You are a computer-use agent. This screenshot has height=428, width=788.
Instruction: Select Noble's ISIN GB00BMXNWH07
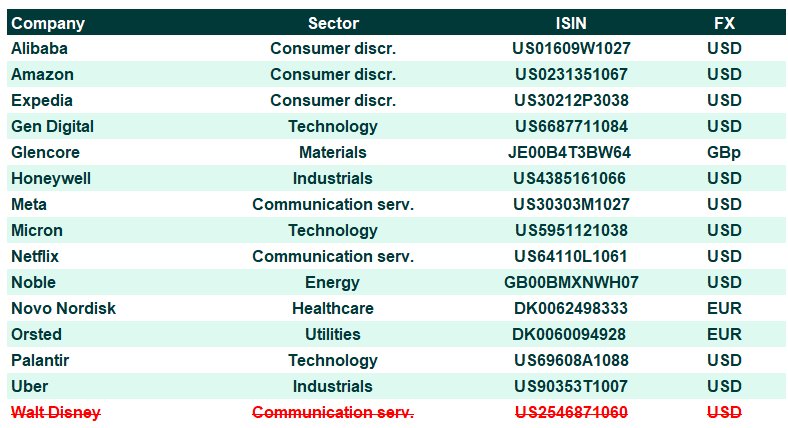[571, 282]
